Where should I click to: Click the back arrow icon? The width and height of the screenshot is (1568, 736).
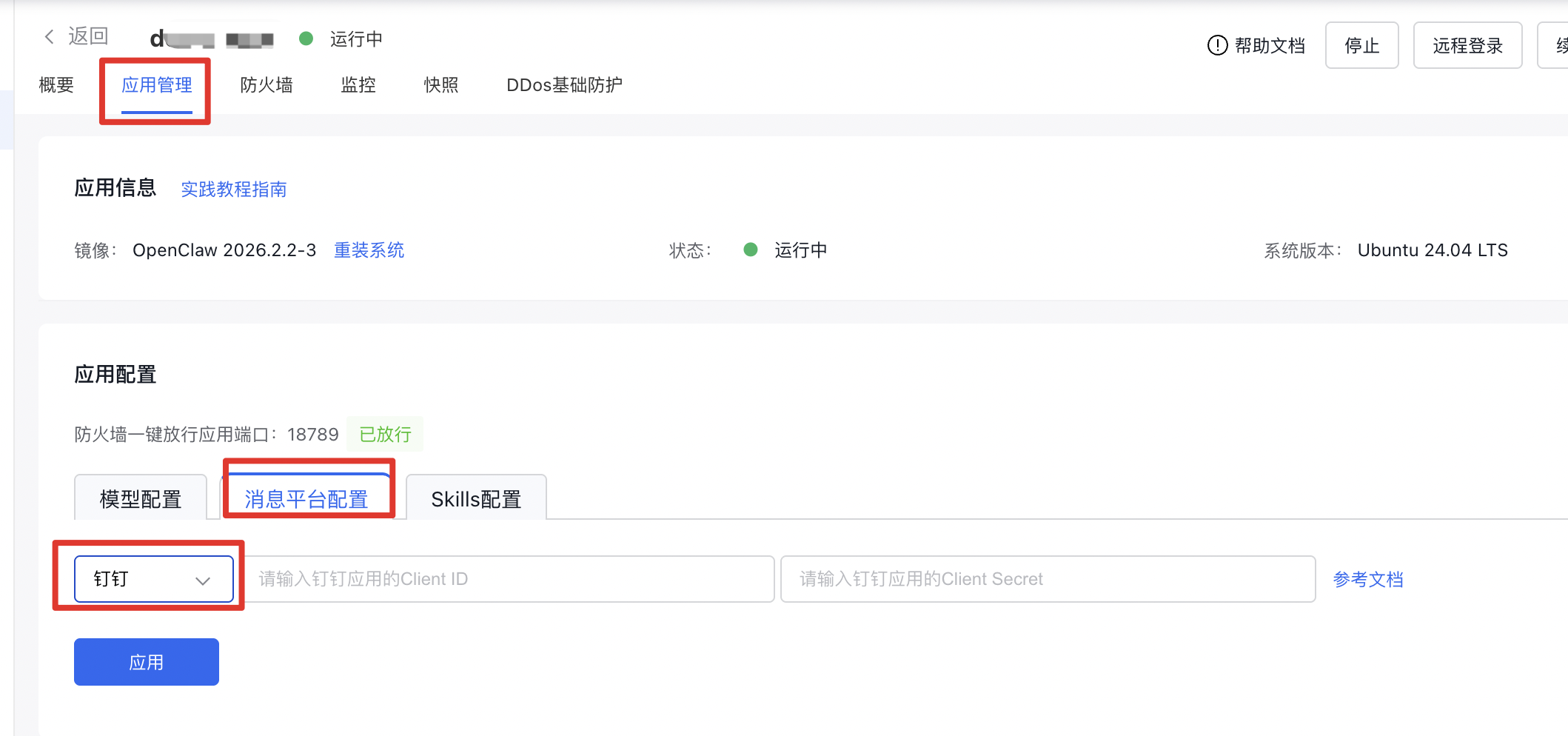point(50,36)
